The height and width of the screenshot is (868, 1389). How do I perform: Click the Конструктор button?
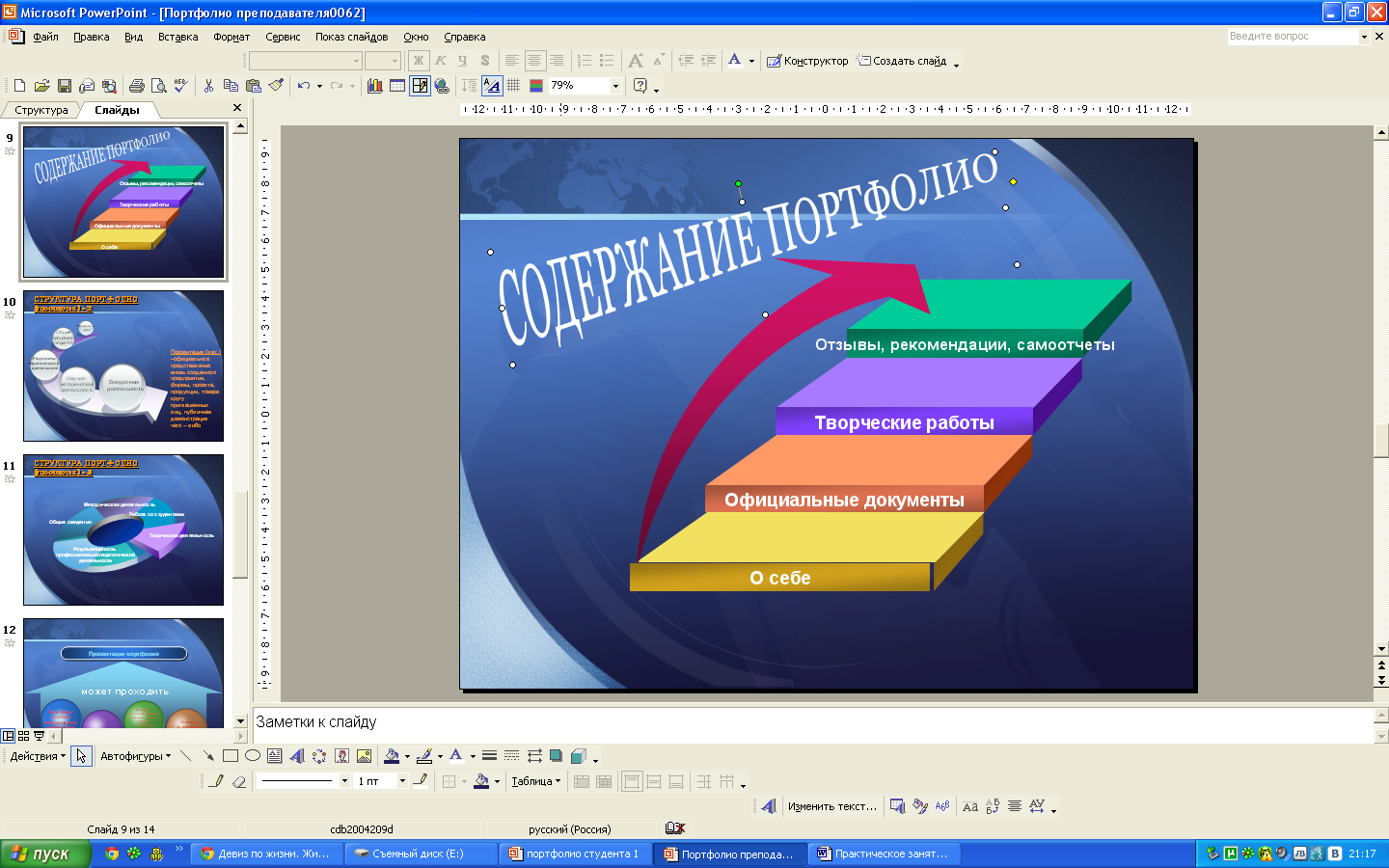tap(807, 61)
